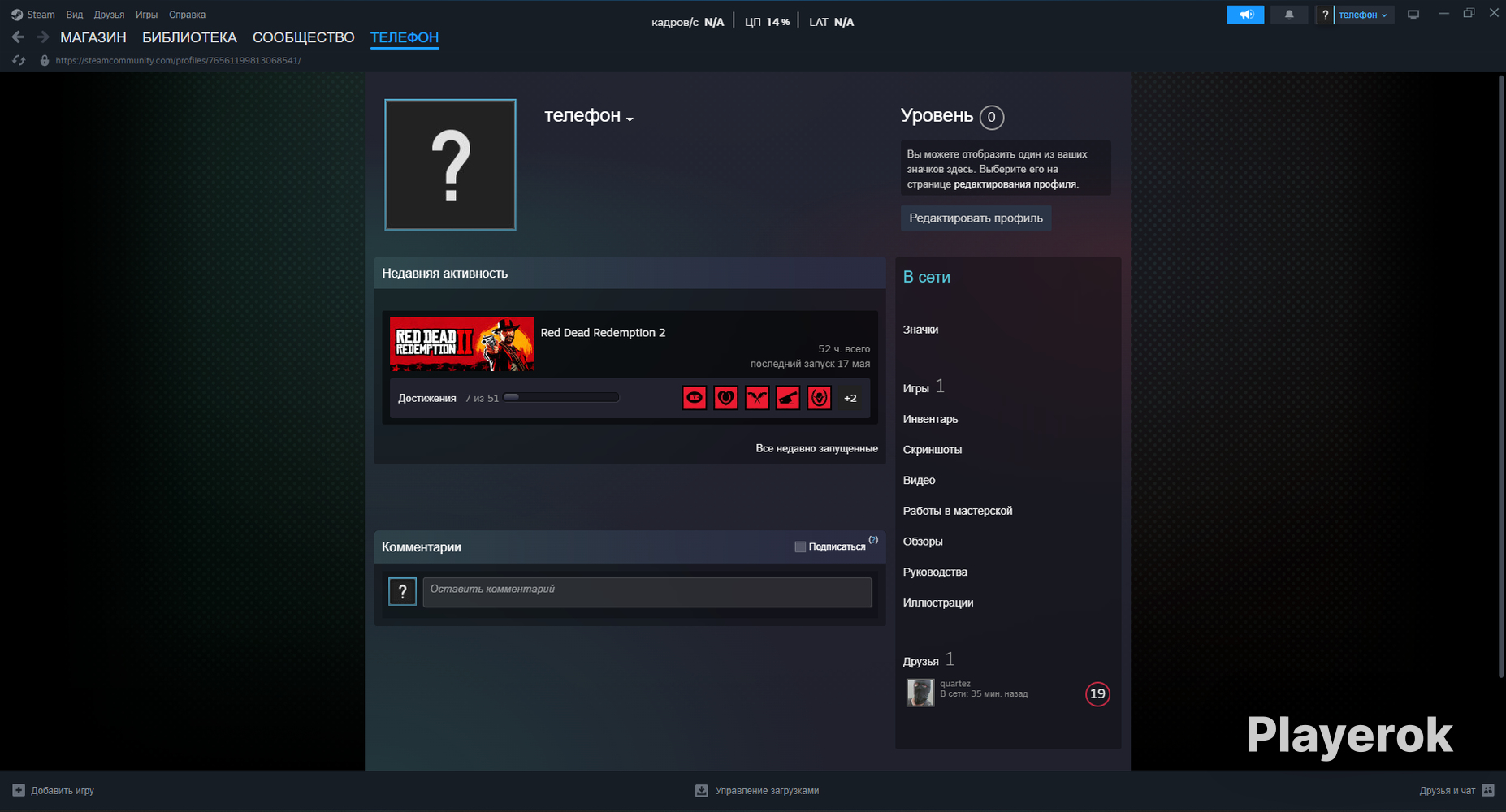Open the Справка menu
This screenshot has height=812, width=1506.
point(187,15)
